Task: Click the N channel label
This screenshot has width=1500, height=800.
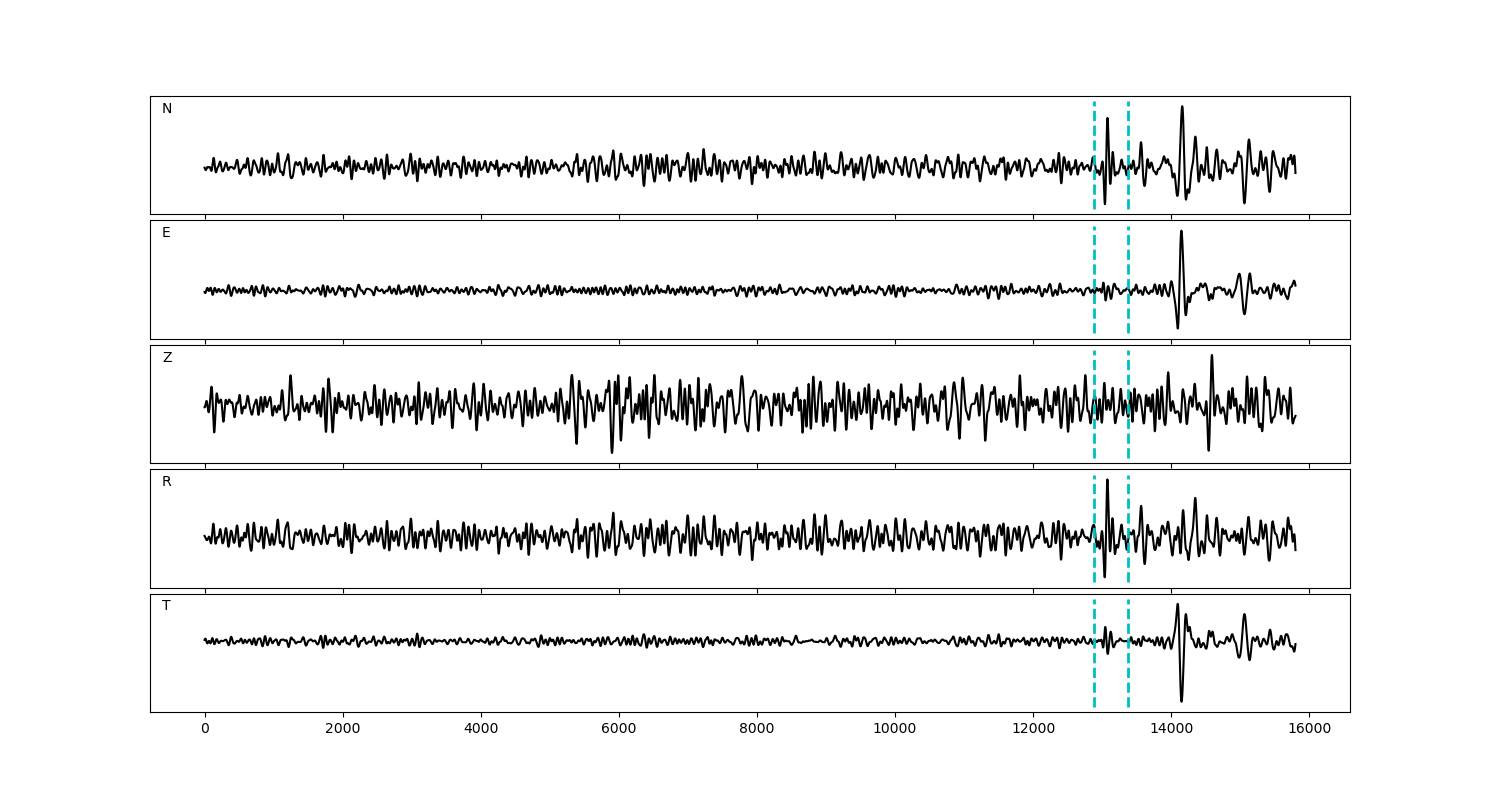Action: (x=167, y=109)
